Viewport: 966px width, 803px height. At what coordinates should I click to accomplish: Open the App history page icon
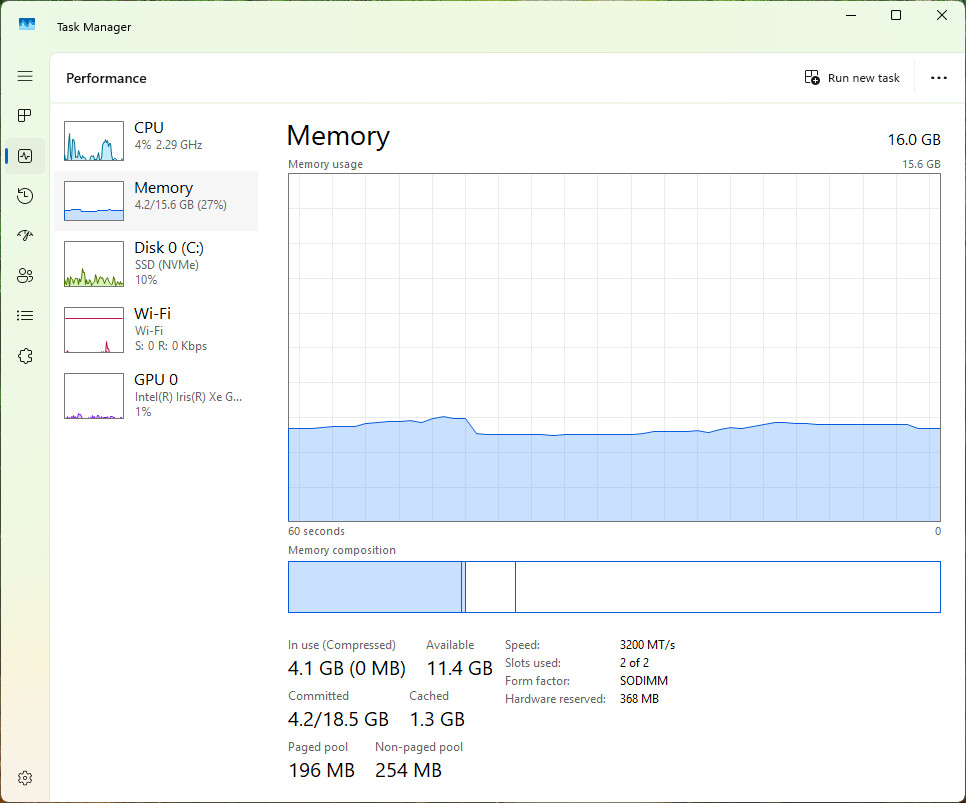[25, 196]
